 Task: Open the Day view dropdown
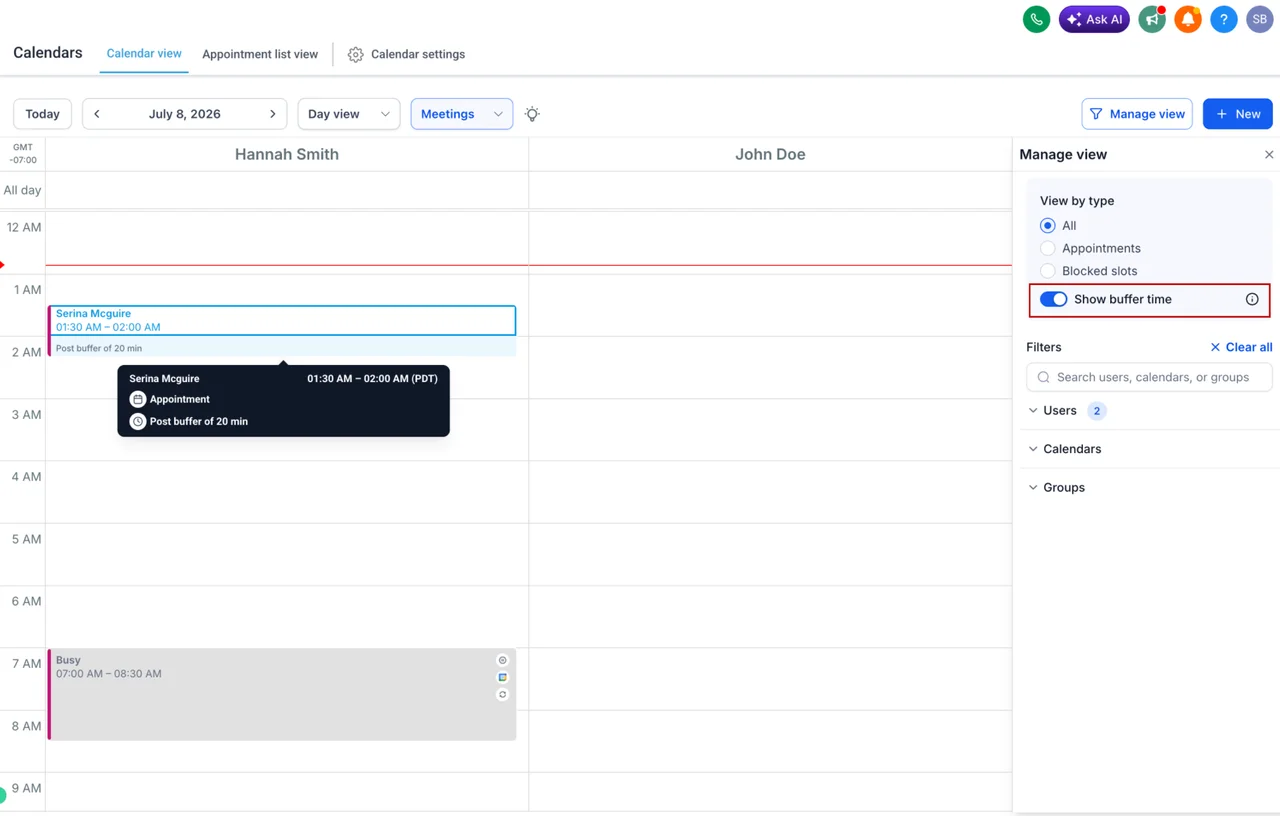(349, 114)
